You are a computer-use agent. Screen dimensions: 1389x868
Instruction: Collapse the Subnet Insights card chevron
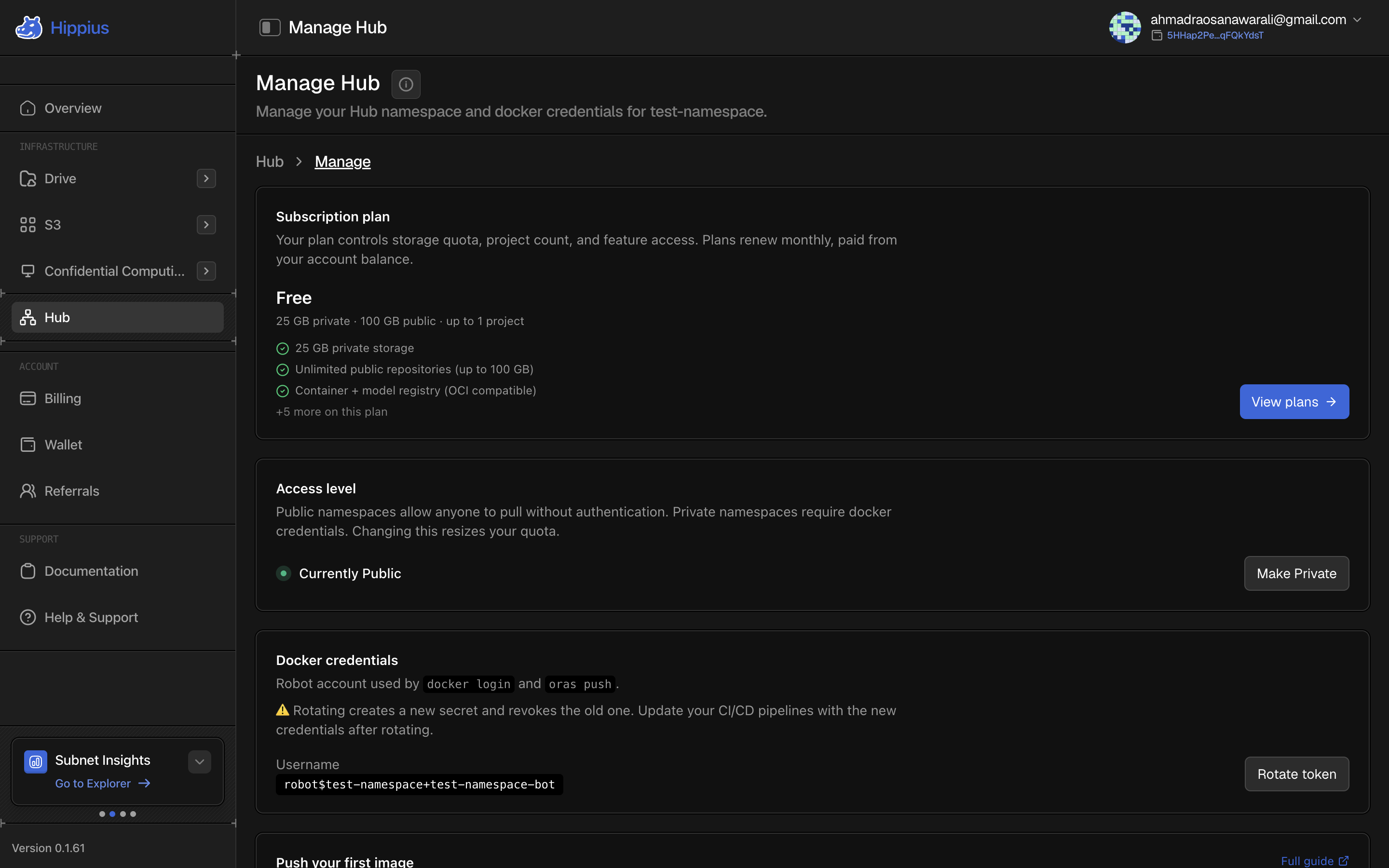pyautogui.click(x=199, y=762)
